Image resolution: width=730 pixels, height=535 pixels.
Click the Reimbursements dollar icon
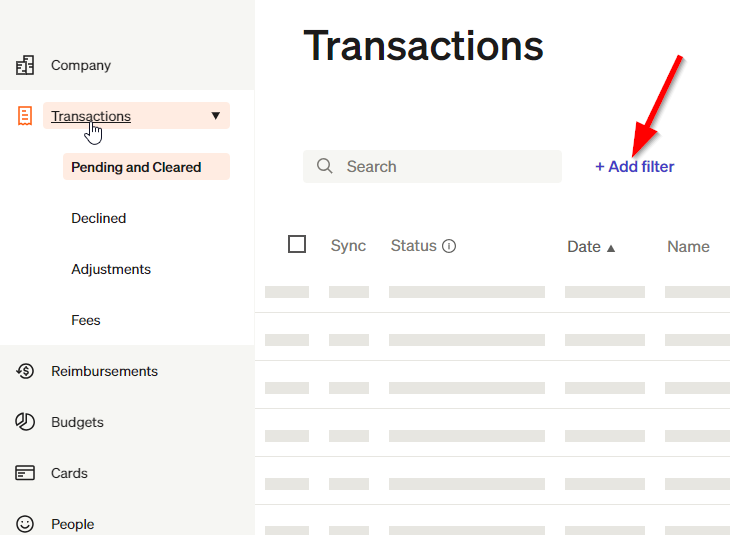(25, 371)
